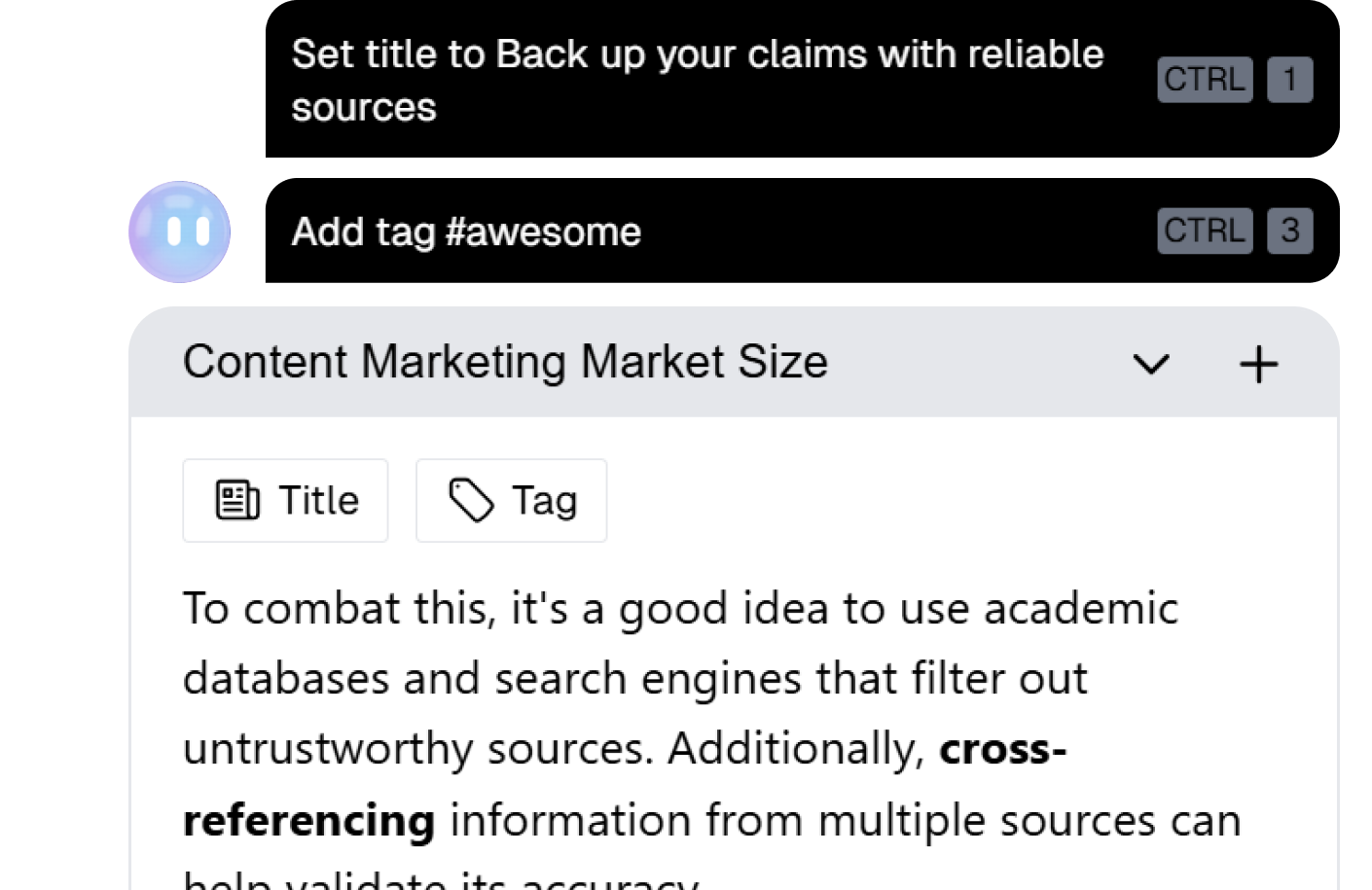Viewport: 1372px width, 890px height.
Task: Click the number 3 shortcut key badge
Action: point(1290,231)
